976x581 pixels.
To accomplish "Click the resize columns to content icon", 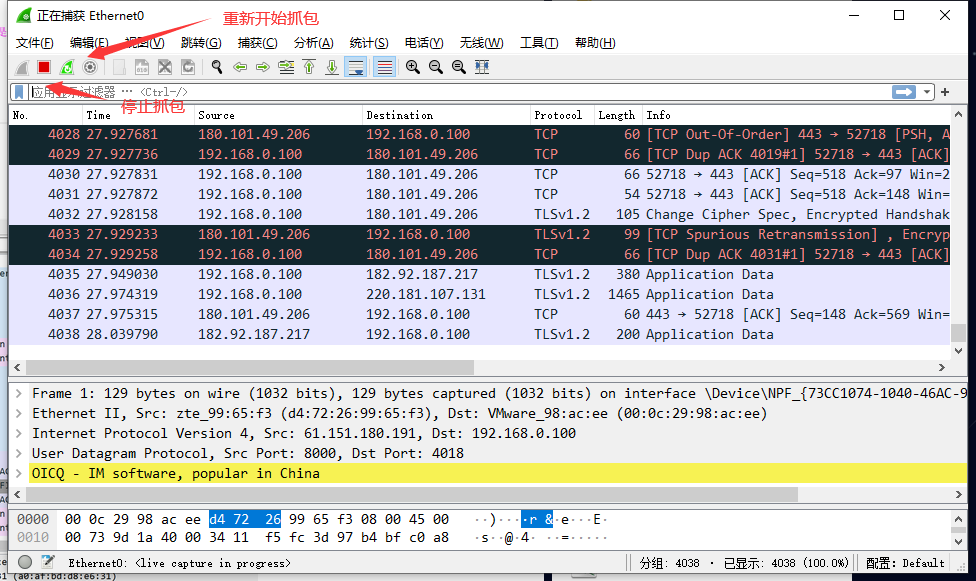I will click(482, 67).
